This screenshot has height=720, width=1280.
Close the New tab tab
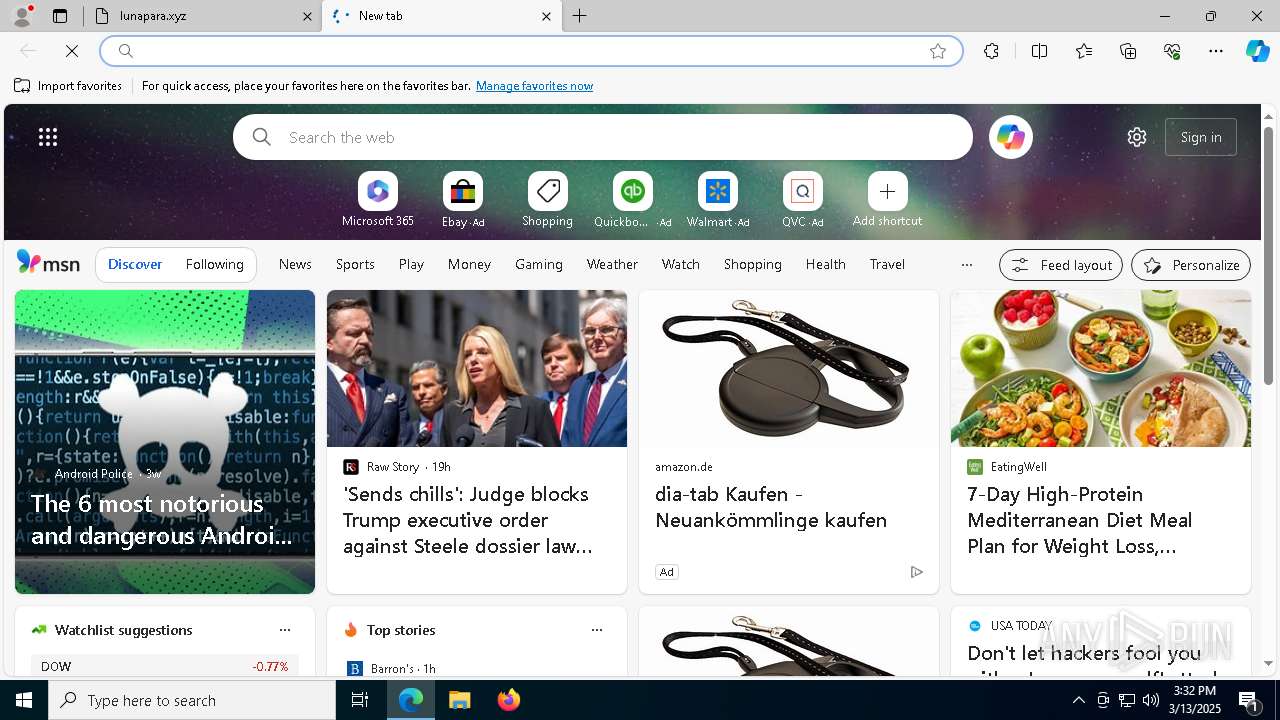546,16
